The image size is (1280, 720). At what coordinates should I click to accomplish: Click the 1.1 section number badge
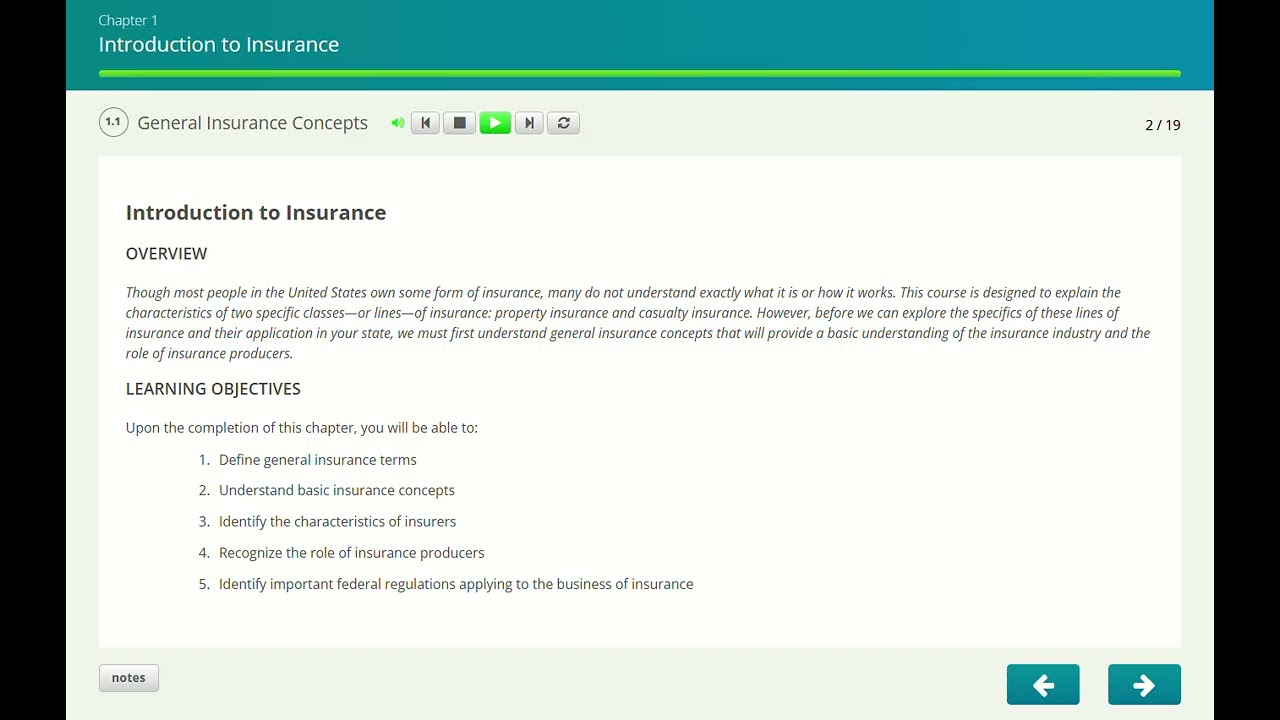coord(113,122)
